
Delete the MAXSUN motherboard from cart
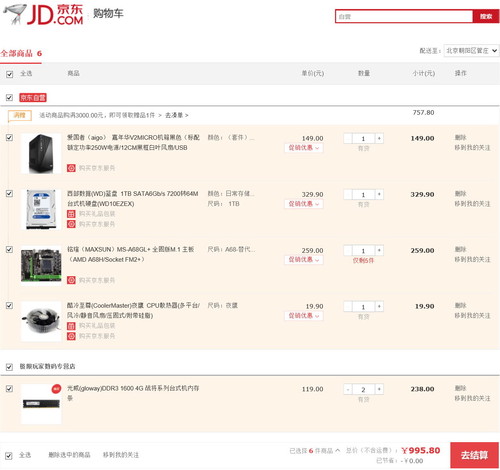460,249
